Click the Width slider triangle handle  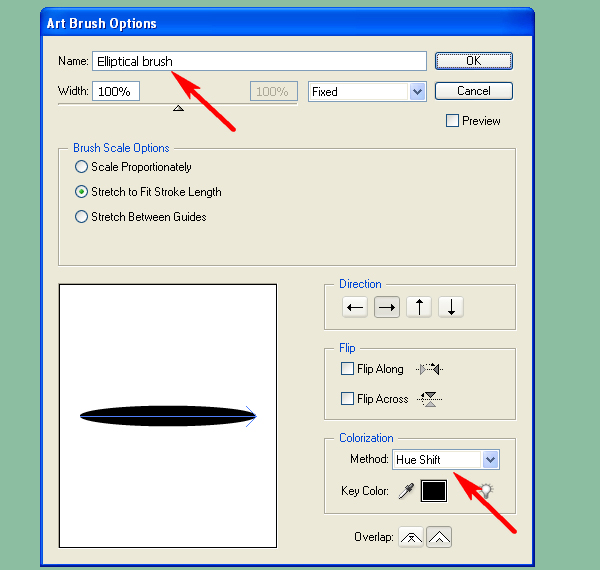pyautogui.click(x=178, y=108)
